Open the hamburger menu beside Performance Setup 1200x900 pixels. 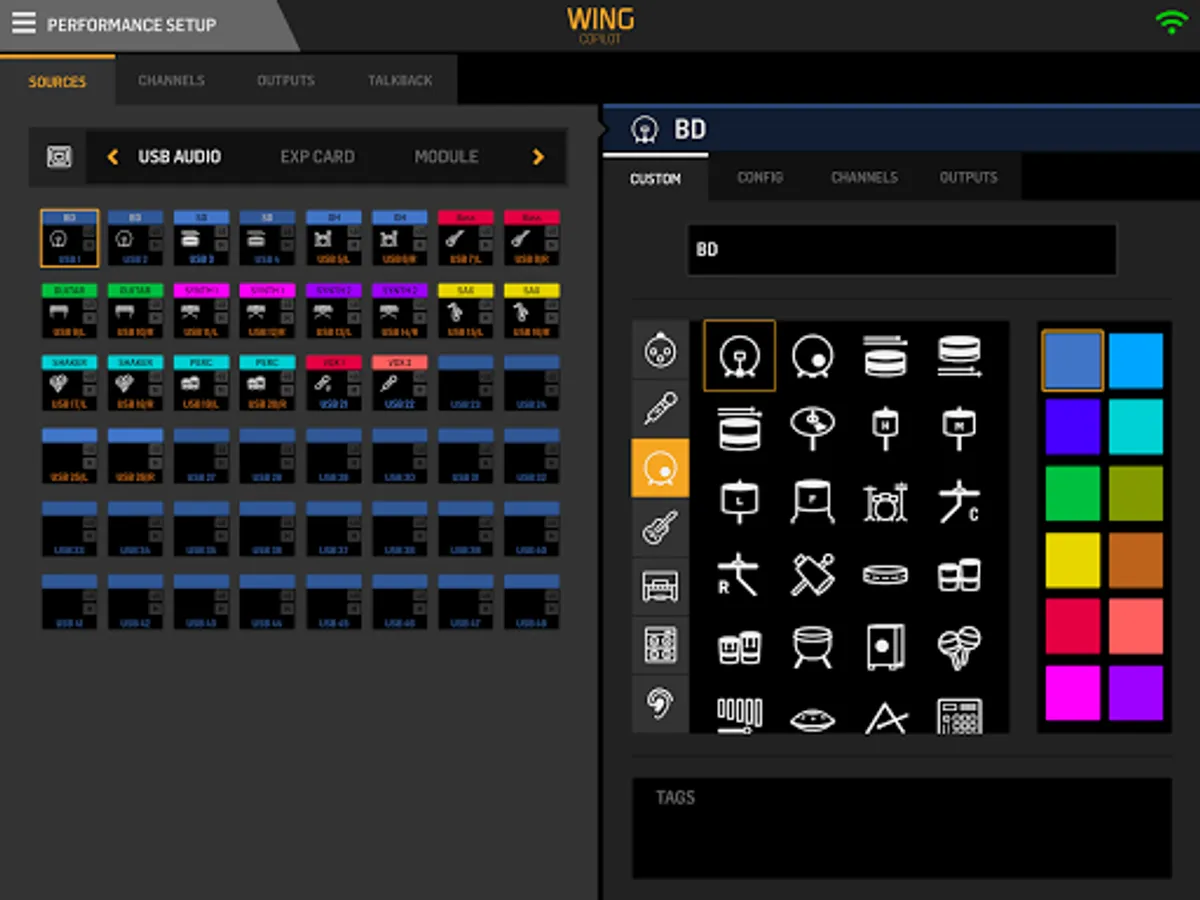pyautogui.click(x=23, y=23)
